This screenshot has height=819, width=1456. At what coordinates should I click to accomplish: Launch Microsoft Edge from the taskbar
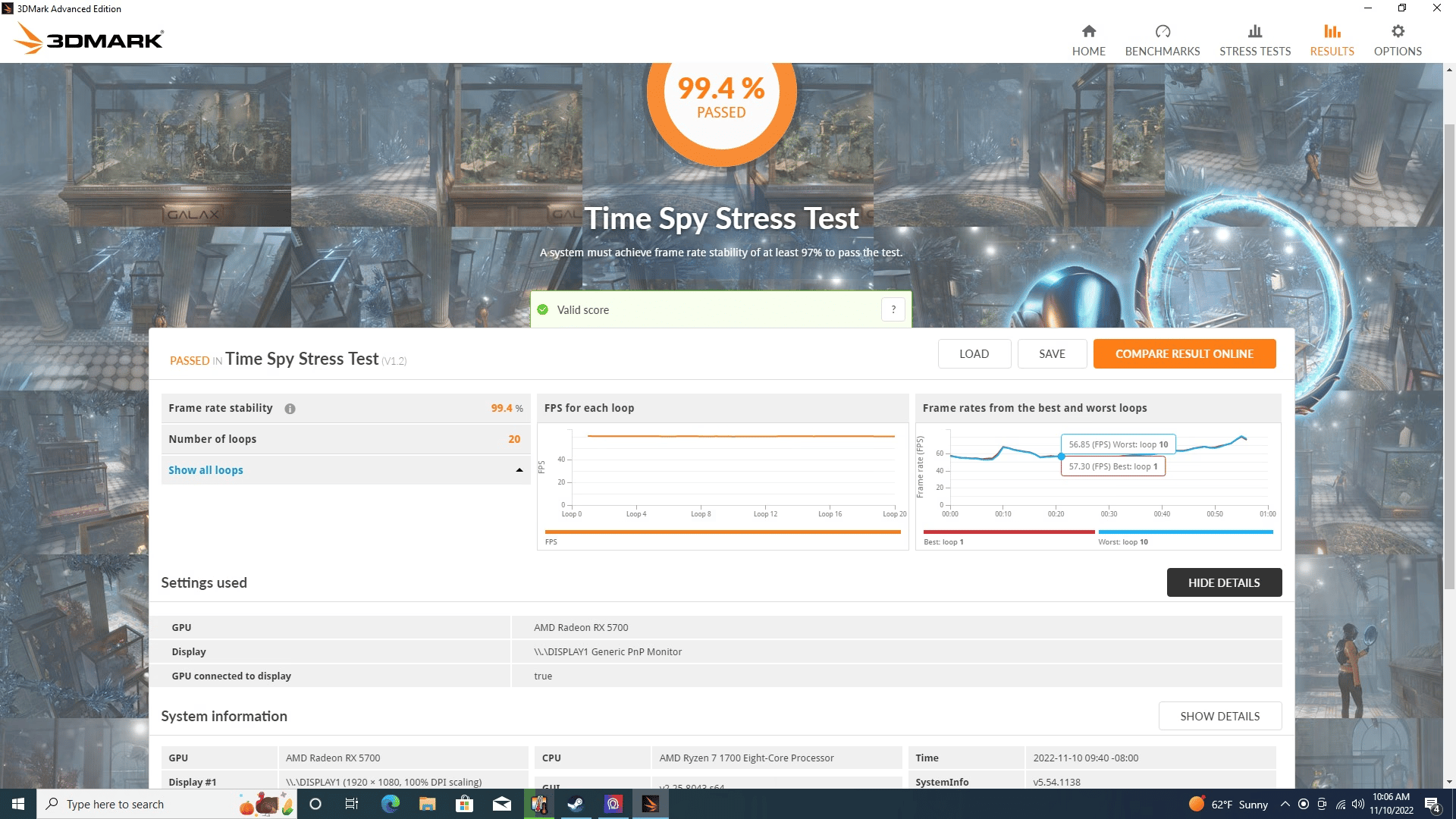coord(390,804)
